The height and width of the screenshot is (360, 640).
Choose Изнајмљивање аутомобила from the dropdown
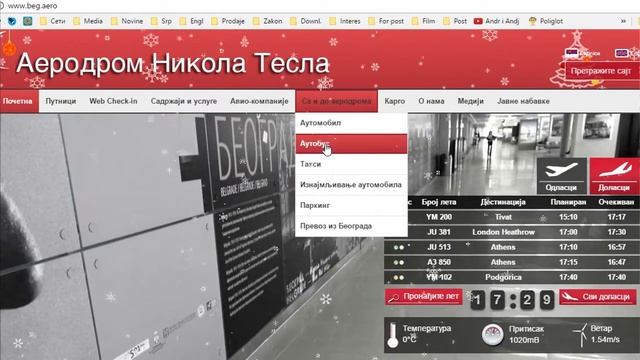[x=351, y=185]
